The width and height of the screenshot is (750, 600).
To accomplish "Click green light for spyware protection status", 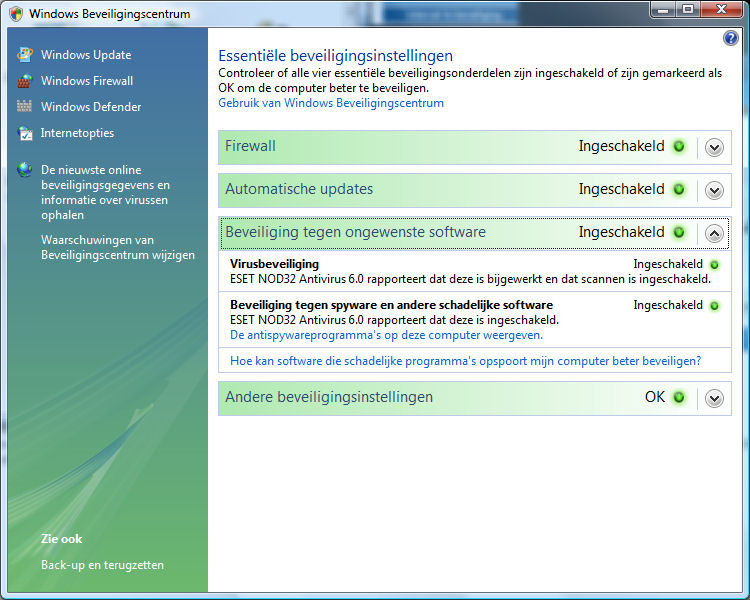I will [x=714, y=306].
